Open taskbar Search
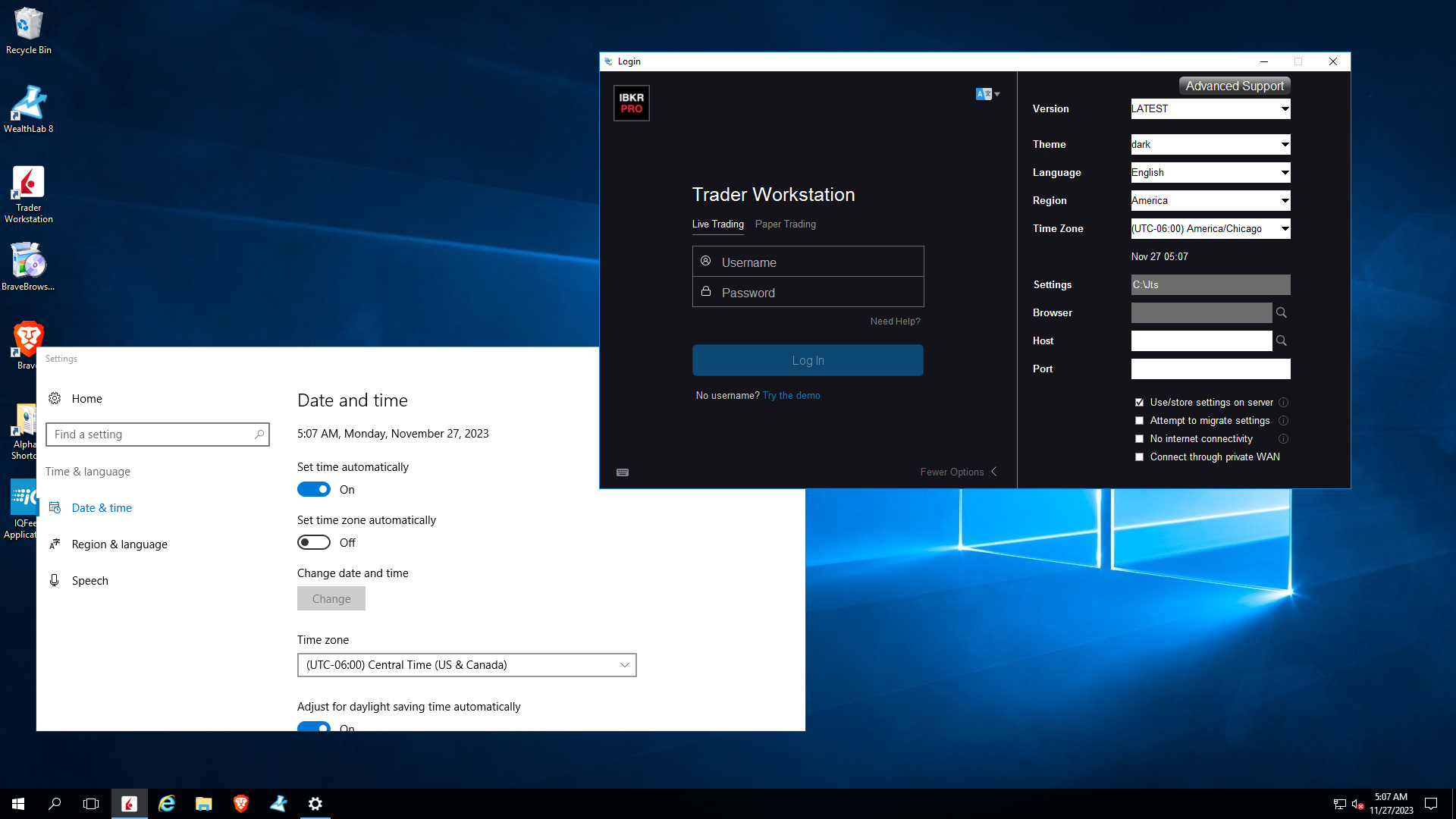This screenshot has height=819, width=1456. pos(55,804)
